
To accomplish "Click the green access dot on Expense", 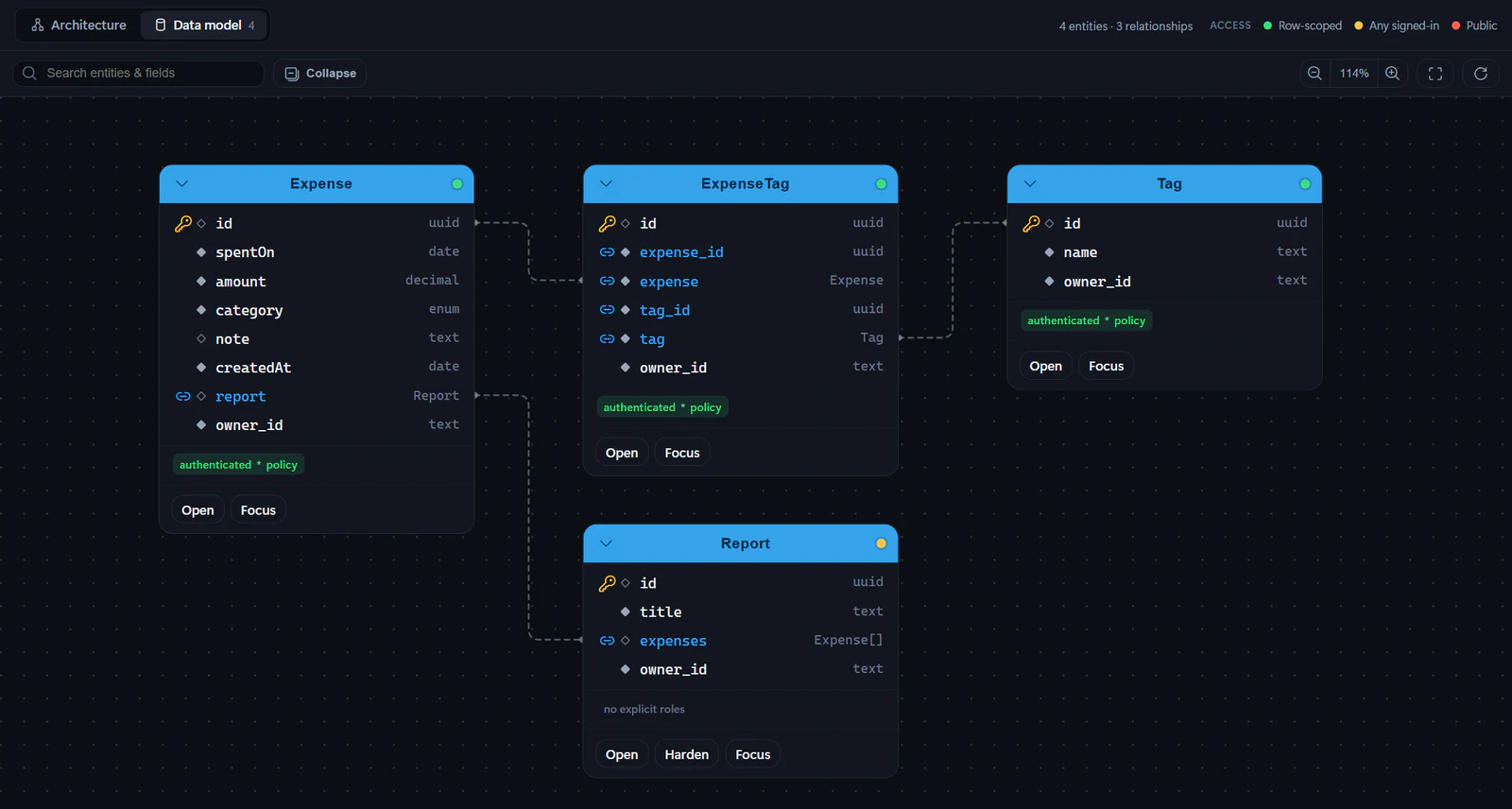I will tap(457, 184).
